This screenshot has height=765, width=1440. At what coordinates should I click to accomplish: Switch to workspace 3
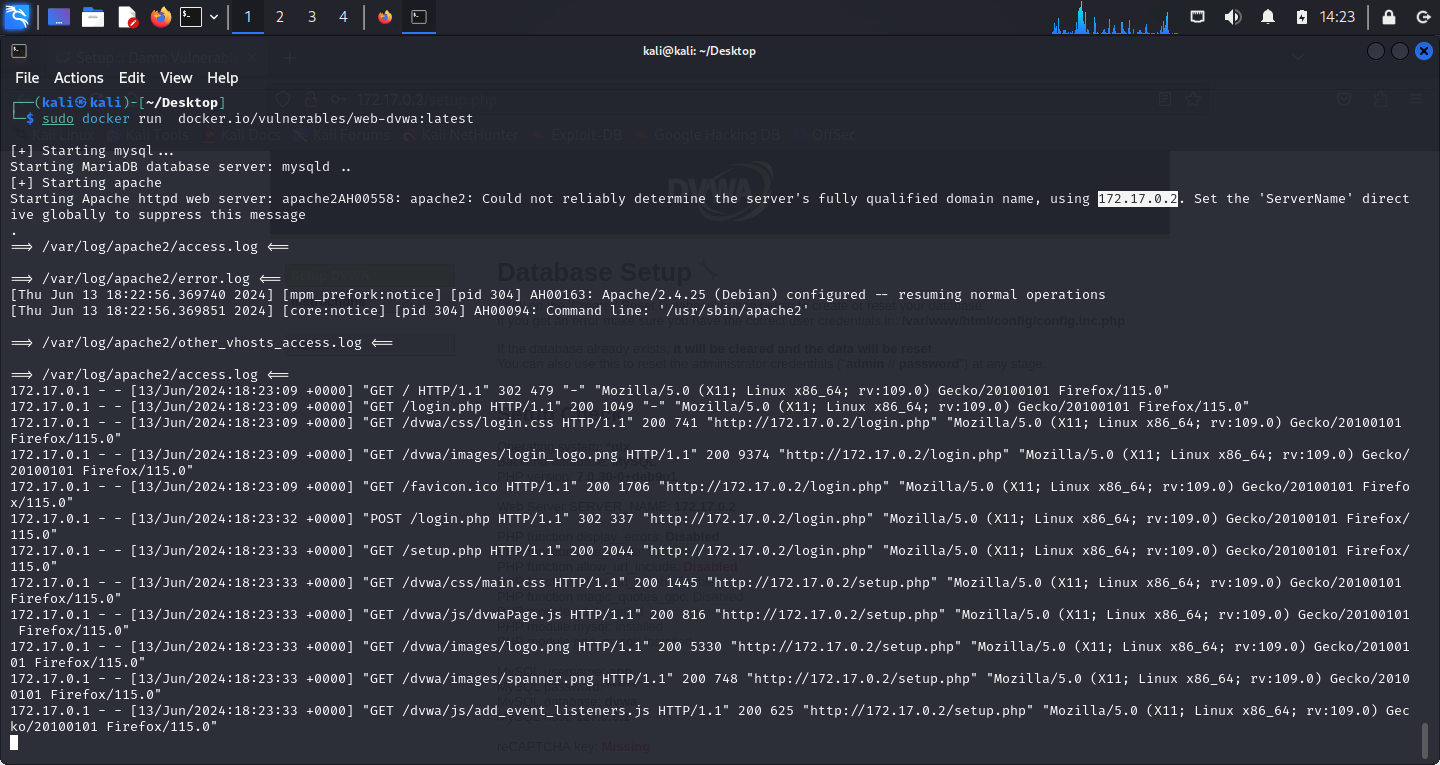click(x=312, y=17)
